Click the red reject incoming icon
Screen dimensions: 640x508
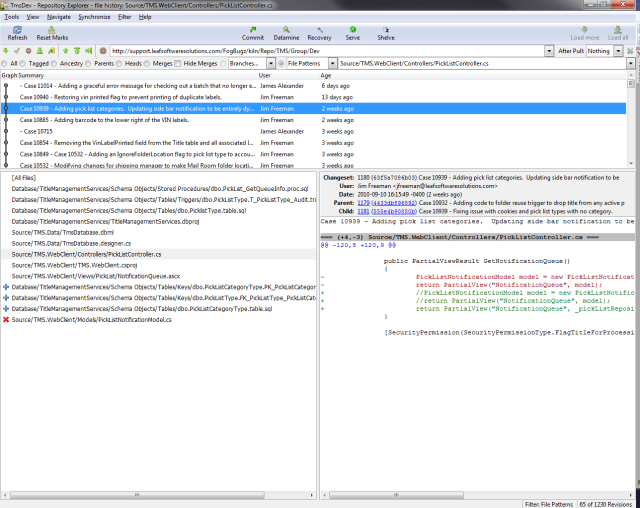(x=28, y=51)
